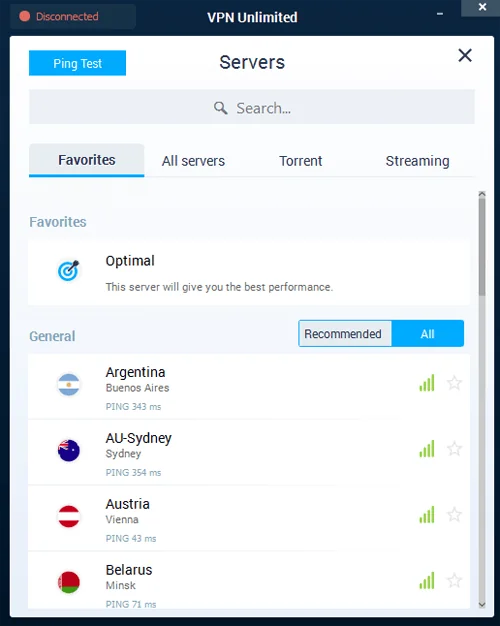Click the Argentina flag icon
500x626 pixels.
tap(69, 384)
